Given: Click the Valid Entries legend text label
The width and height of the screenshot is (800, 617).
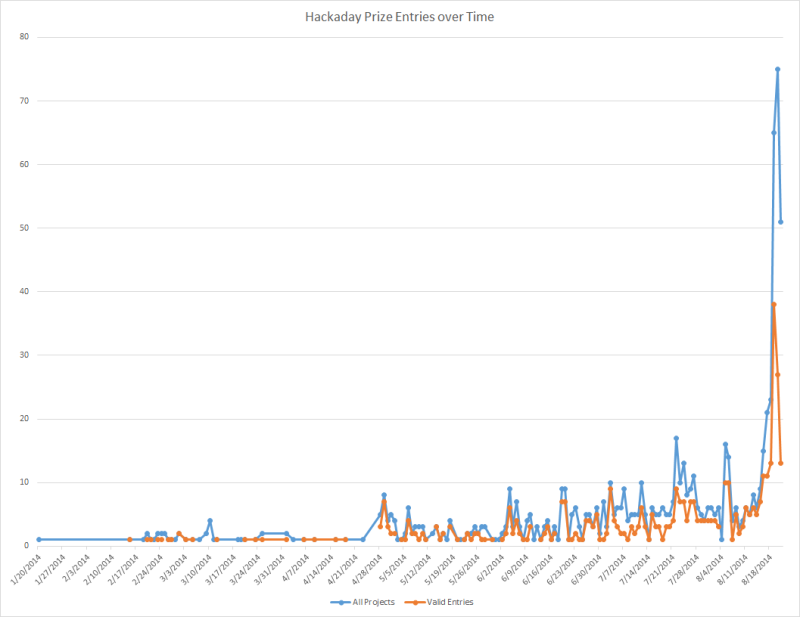Looking at the screenshot, I should coord(452,602).
